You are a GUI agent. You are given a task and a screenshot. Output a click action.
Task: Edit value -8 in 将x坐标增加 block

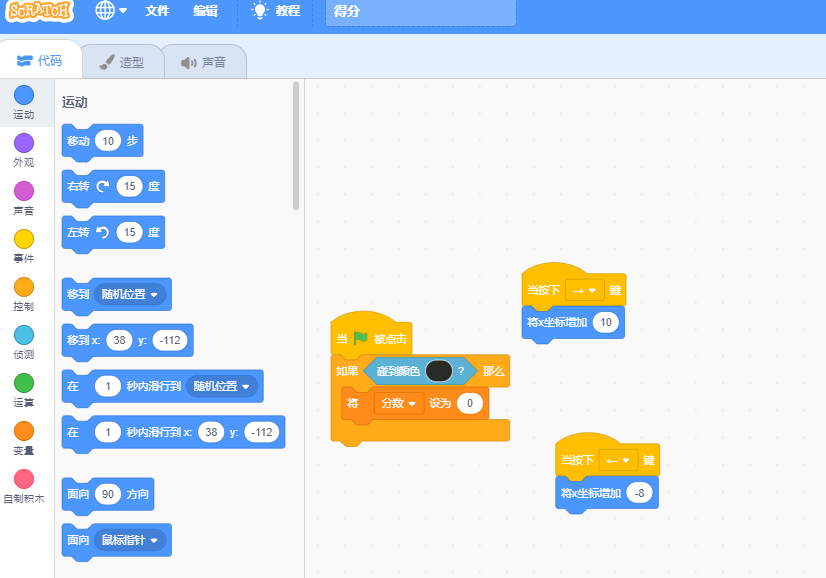point(640,493)
